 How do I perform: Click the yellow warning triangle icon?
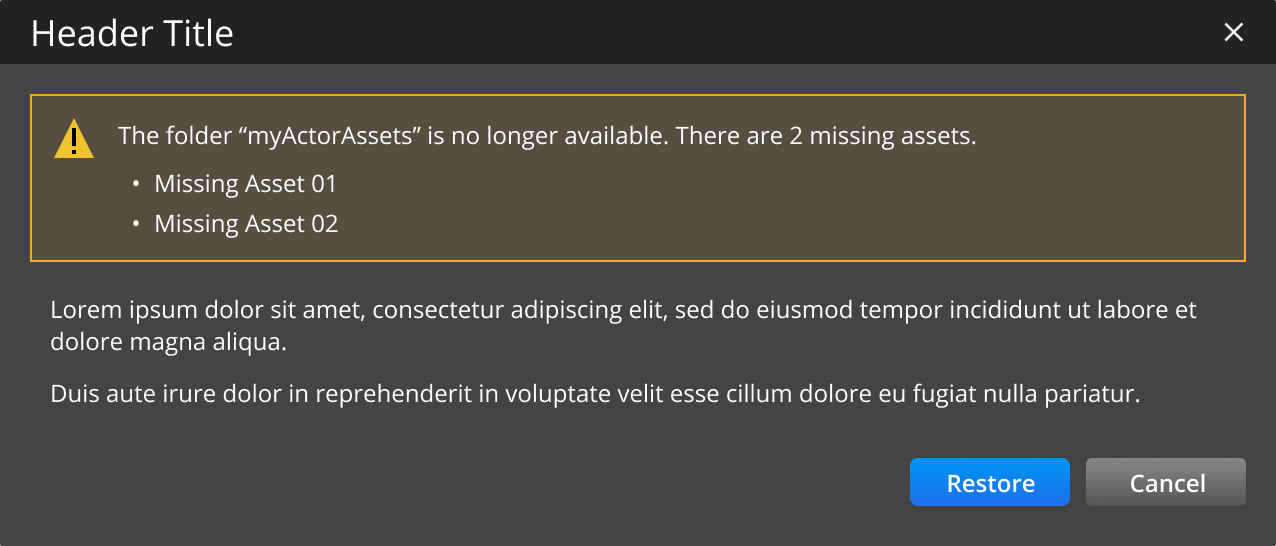click(74, 140)
